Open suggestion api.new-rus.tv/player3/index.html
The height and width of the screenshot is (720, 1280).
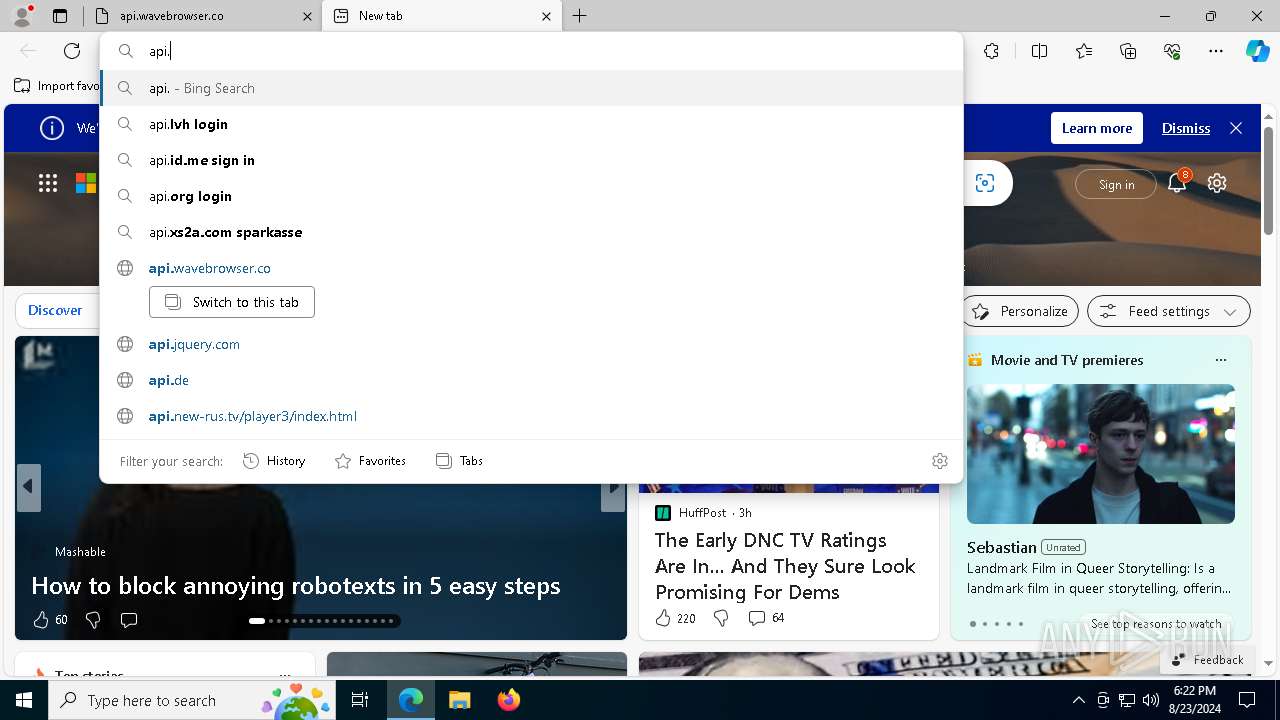point(531,416)
